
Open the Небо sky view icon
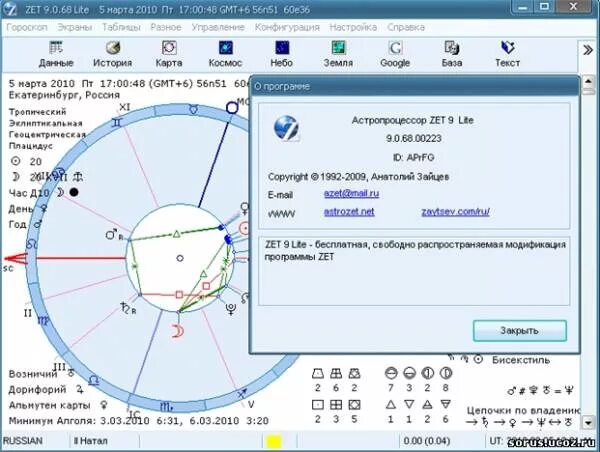pos(282,54)
